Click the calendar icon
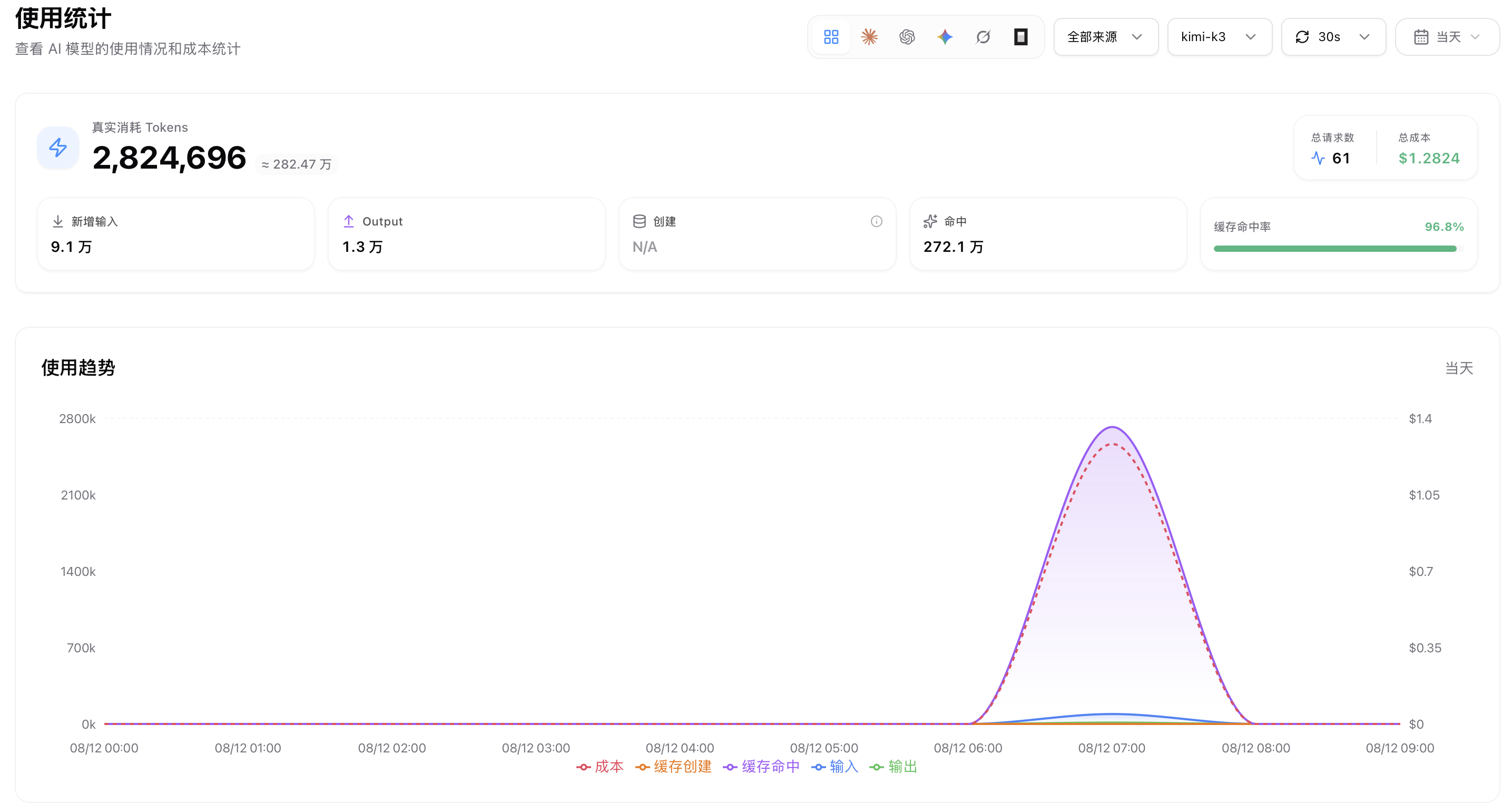Image resolution: width=1512 pixels, height=803 pixels. coord(1421,37)
